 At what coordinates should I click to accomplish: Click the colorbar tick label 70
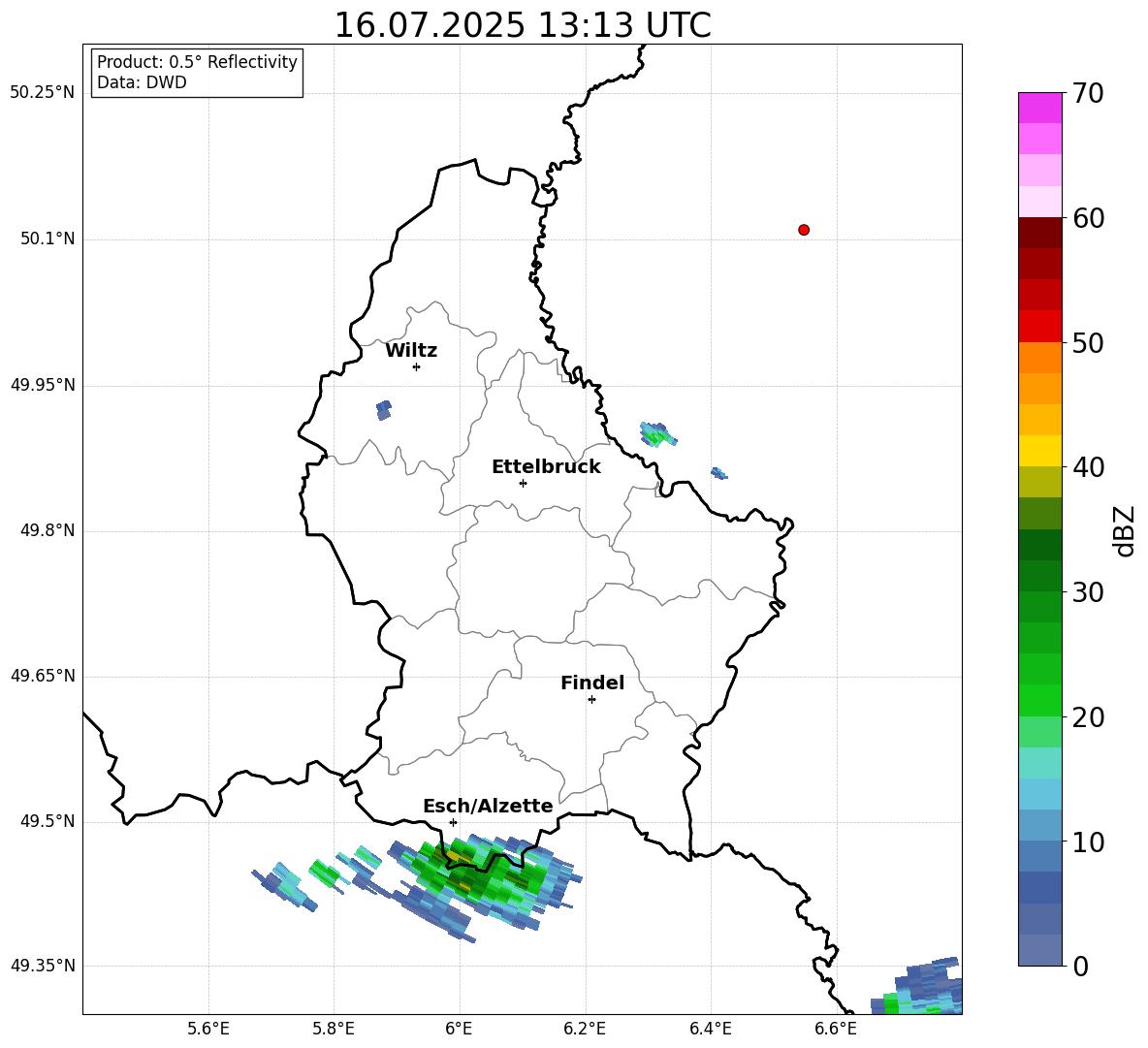[x=1088, y=93]
